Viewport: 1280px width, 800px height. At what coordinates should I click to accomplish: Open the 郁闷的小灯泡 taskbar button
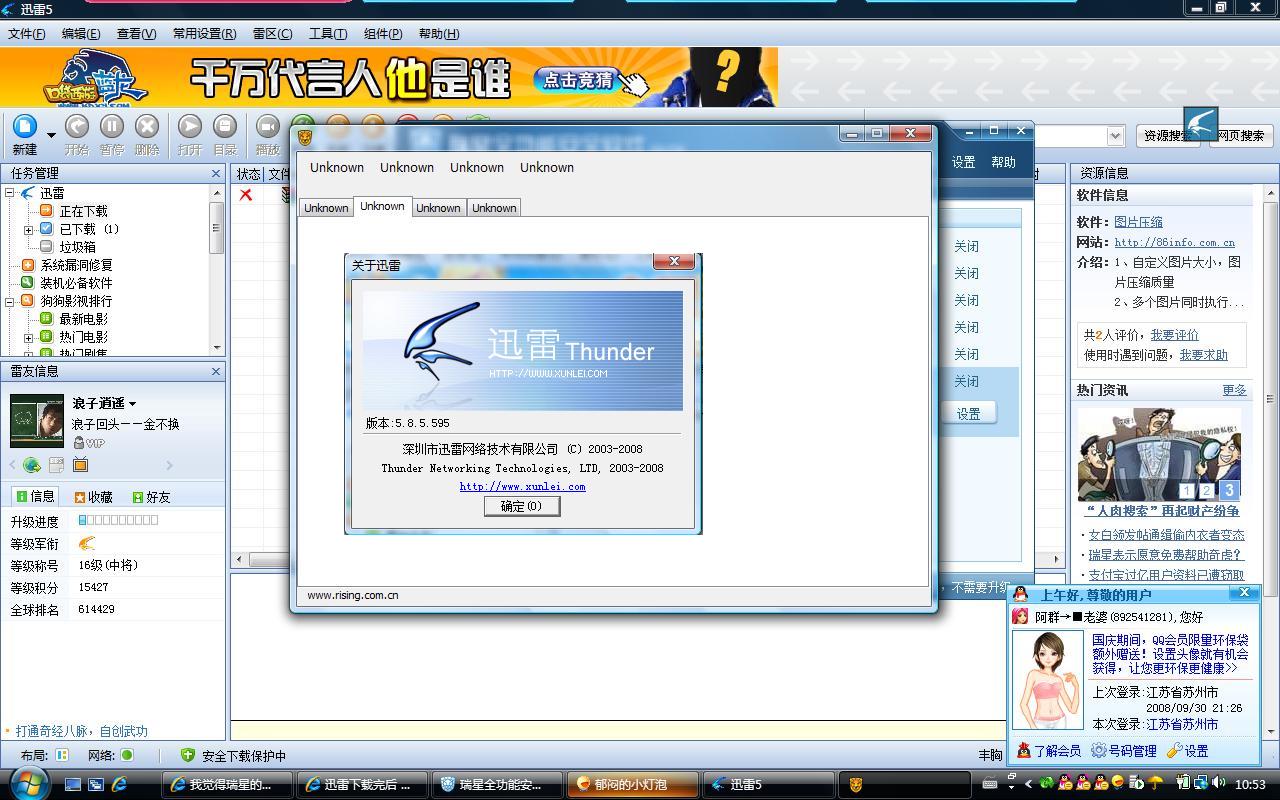tap(633, 785)
